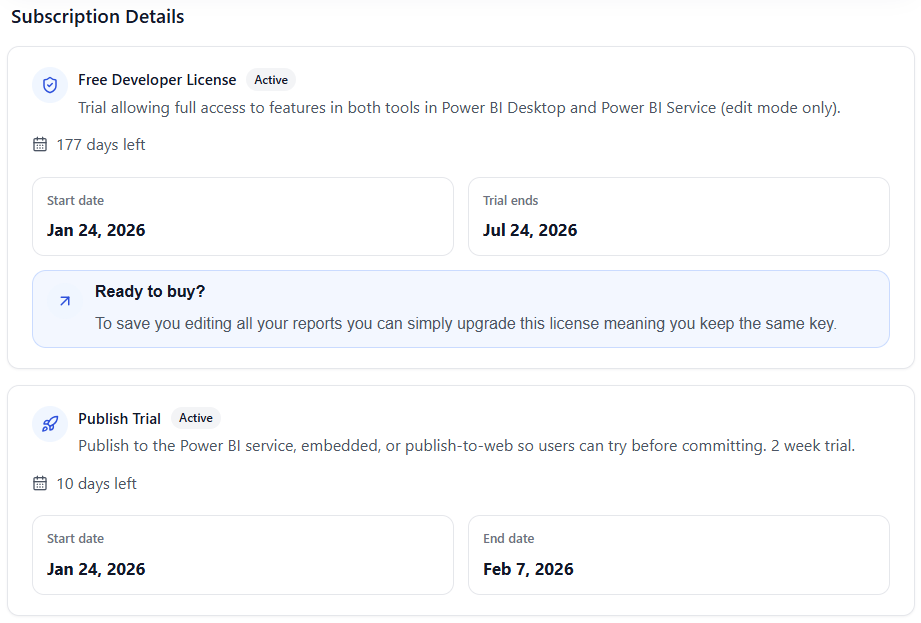This screenshot has height=623, width=921.
Task: Click the Active badge on Free Developer License
Action: [271, 80]
